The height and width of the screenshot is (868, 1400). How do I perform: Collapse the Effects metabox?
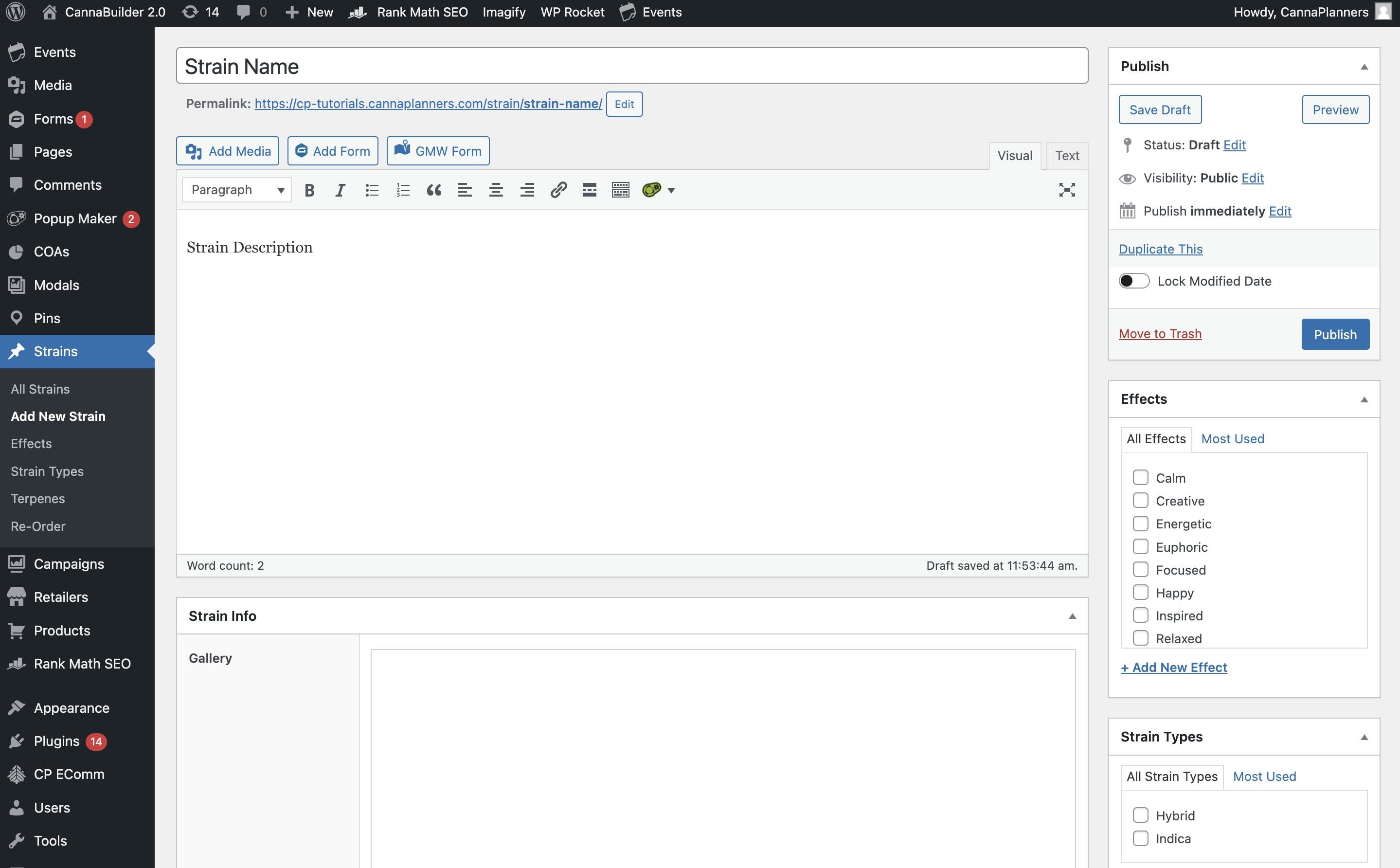coord(1364,399)
